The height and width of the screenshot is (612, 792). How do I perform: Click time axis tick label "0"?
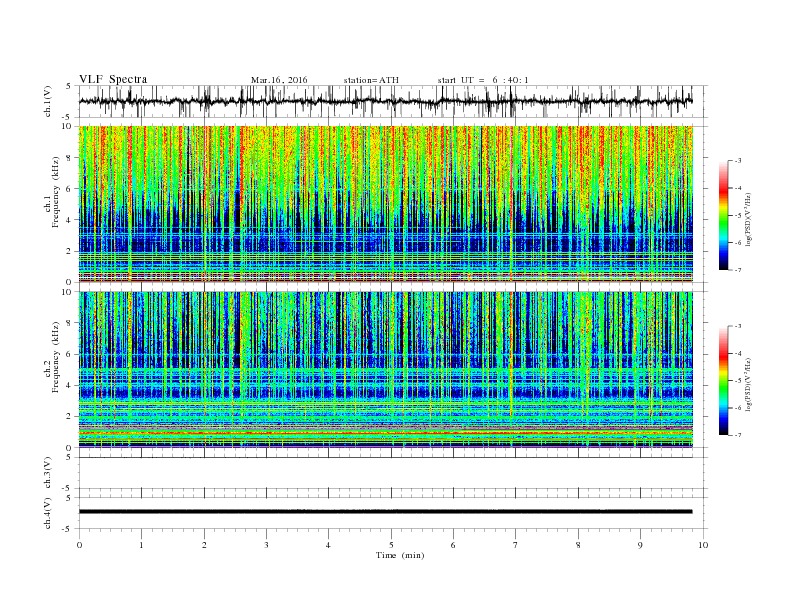pos(79,545)
